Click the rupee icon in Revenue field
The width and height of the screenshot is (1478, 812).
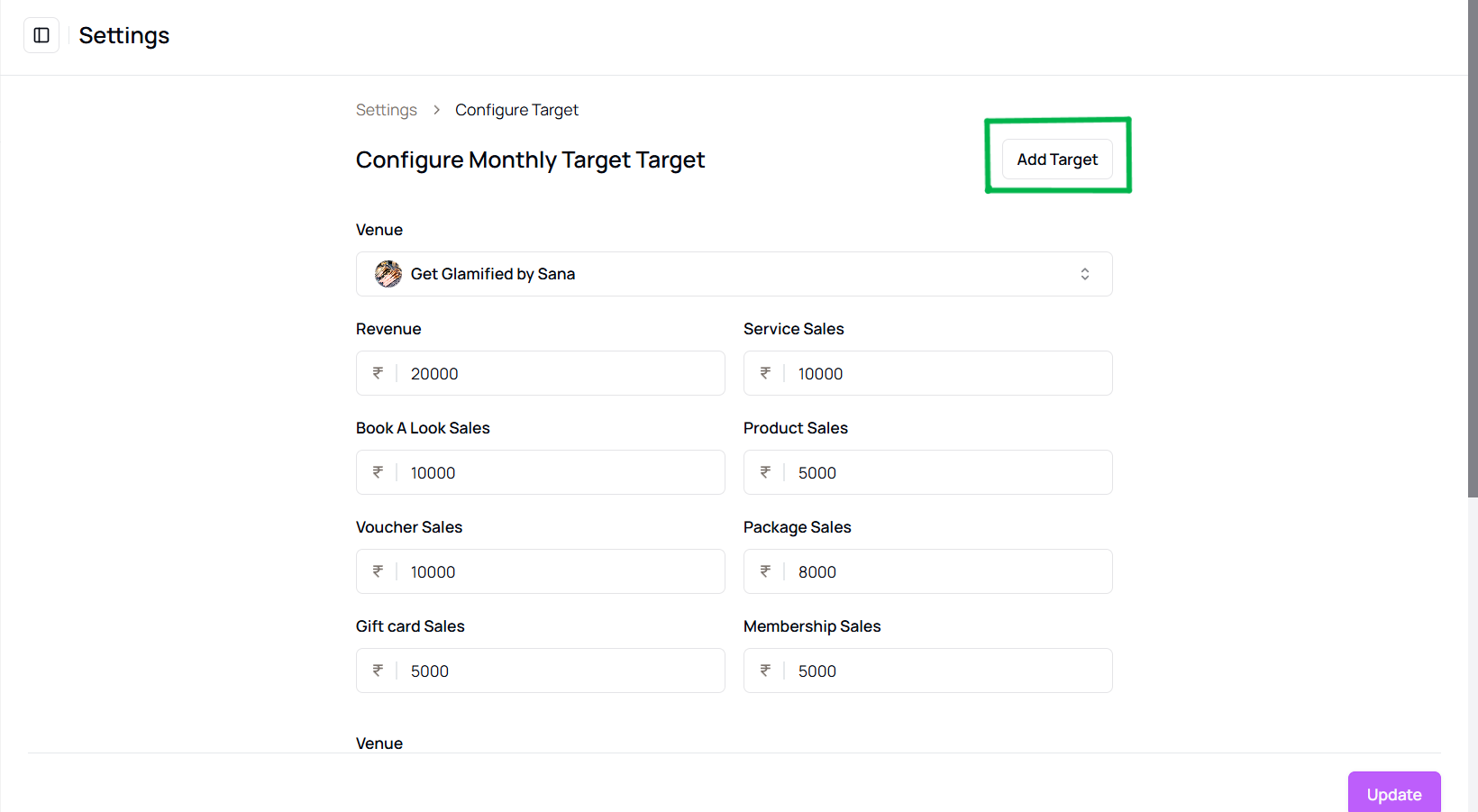379,373
